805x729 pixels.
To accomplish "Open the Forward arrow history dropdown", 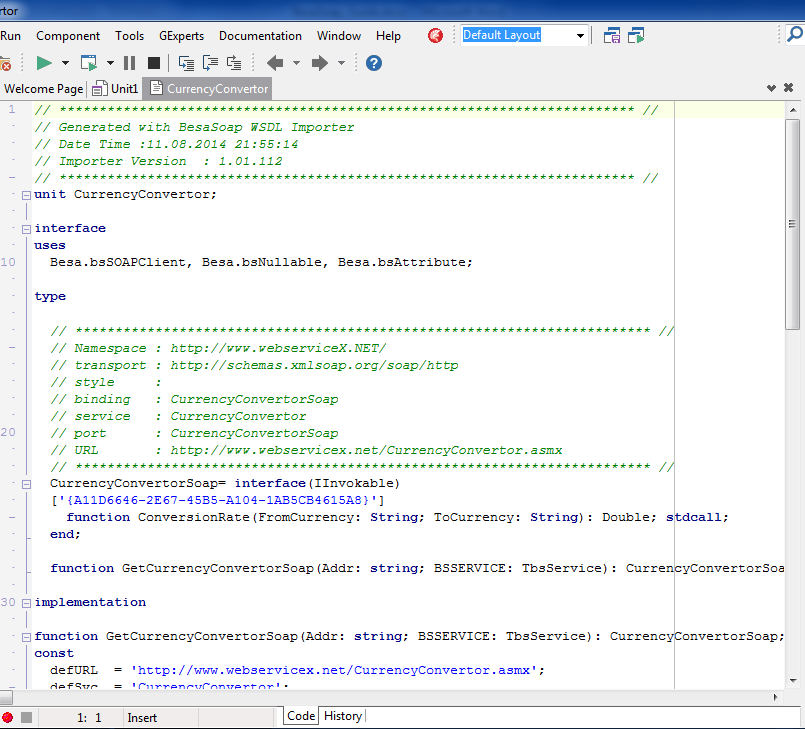I will [x=341, y=63].
